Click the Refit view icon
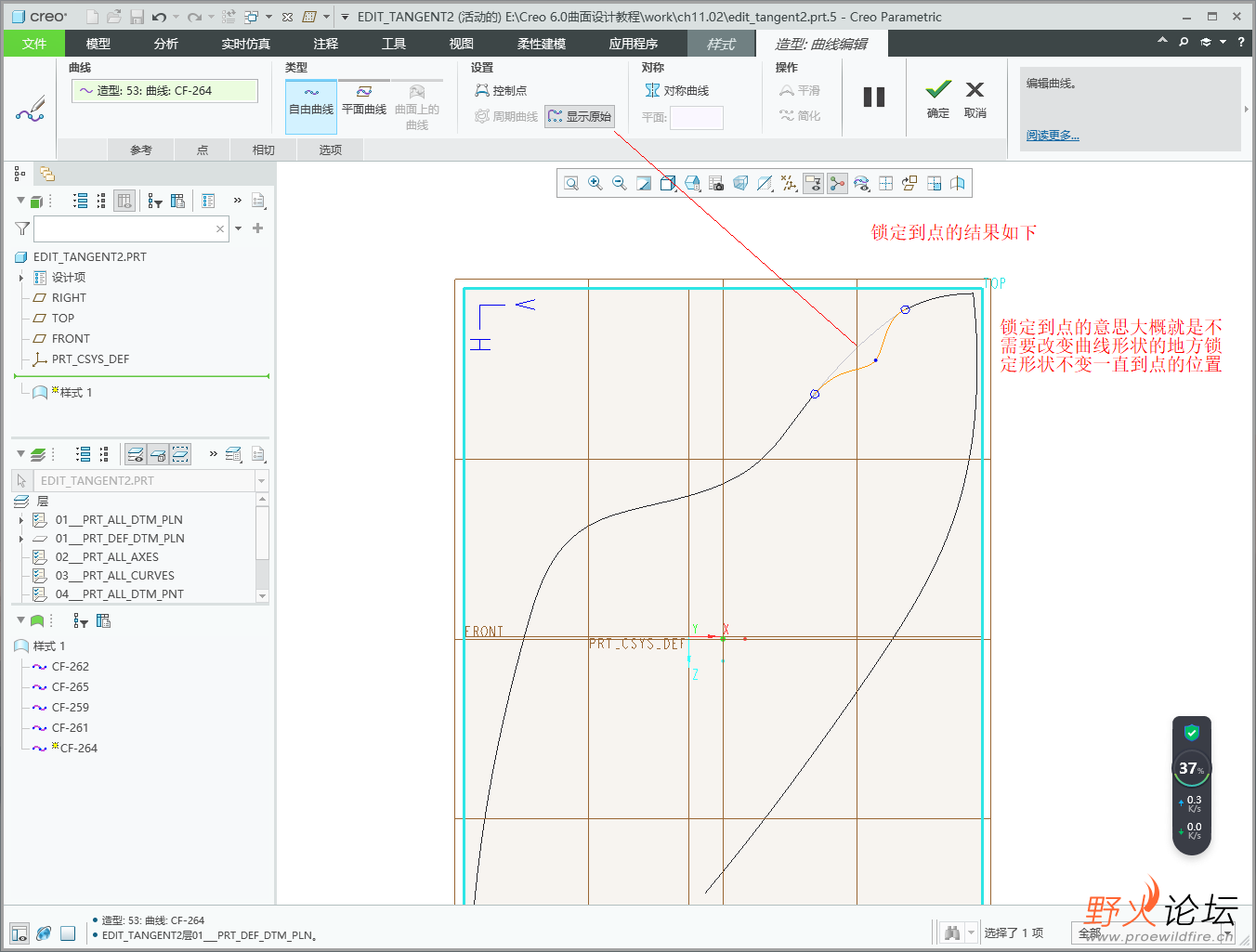1256x952 pixels. [x=571, y=183]
